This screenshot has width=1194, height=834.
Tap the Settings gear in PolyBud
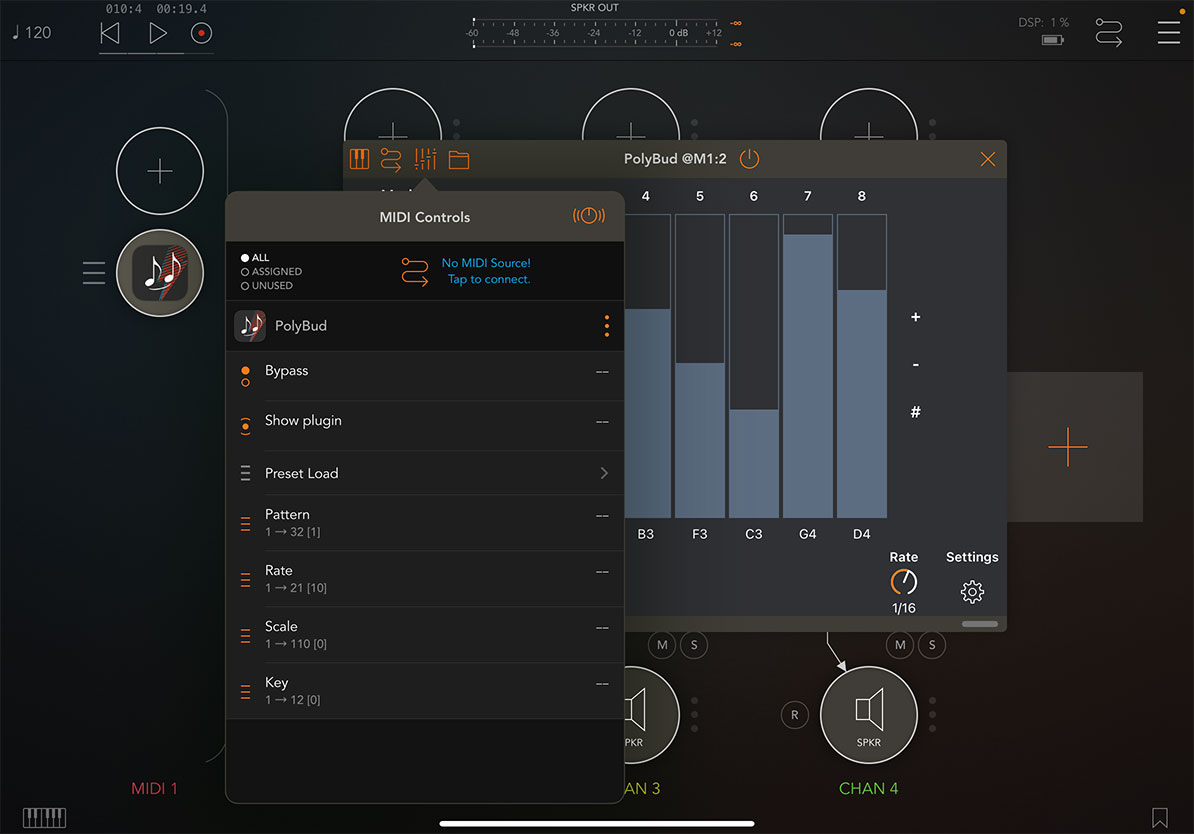971,592
